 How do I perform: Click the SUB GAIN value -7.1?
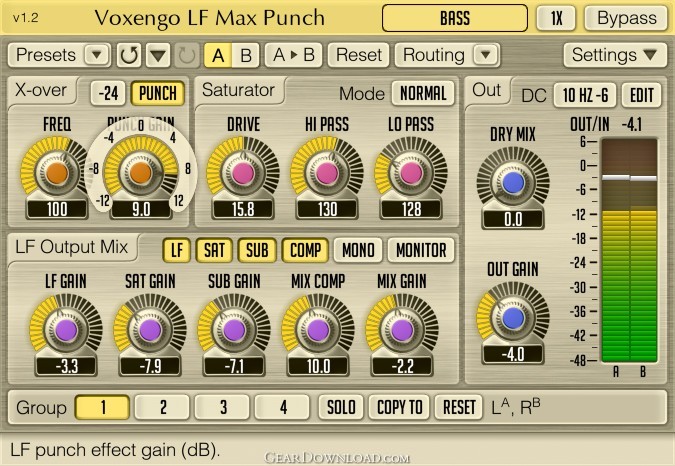tap(234, 367)
